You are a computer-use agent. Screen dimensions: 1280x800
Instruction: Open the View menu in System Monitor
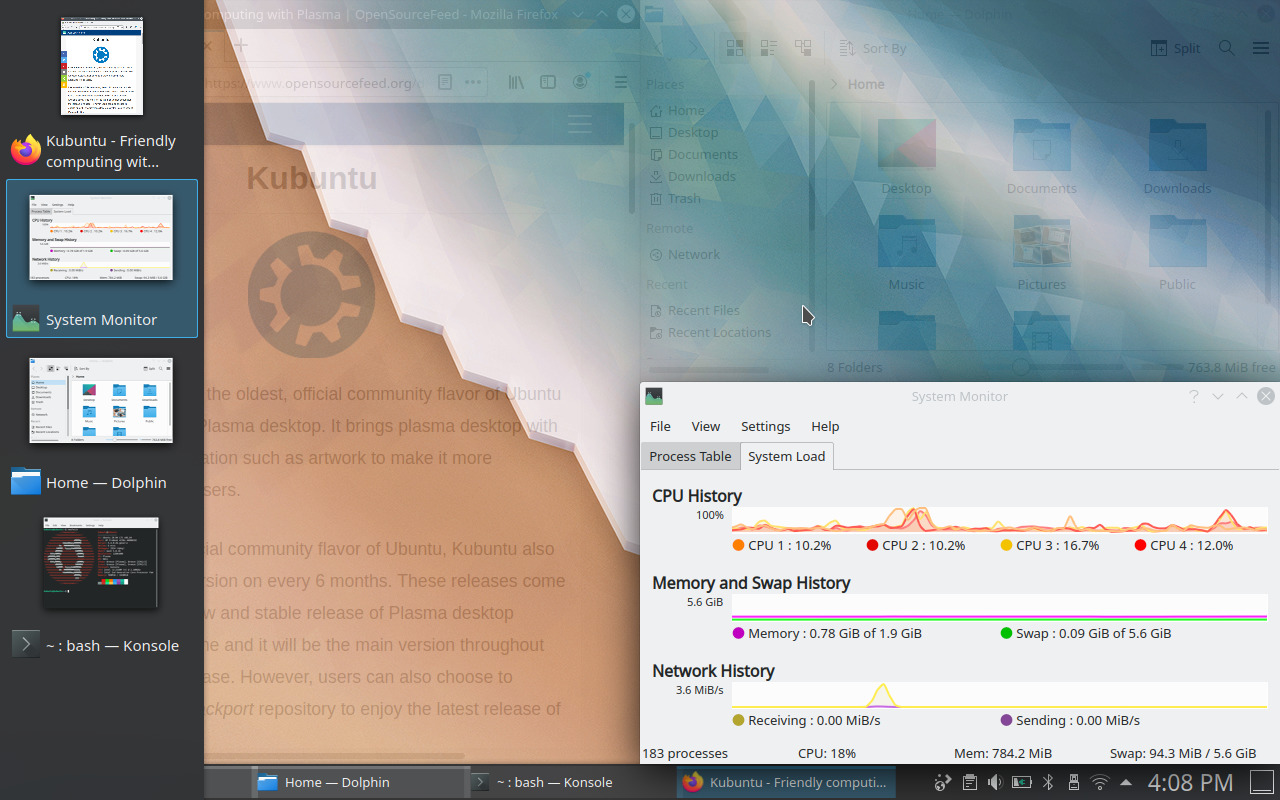pyautogui.click(x=705, y=426)
